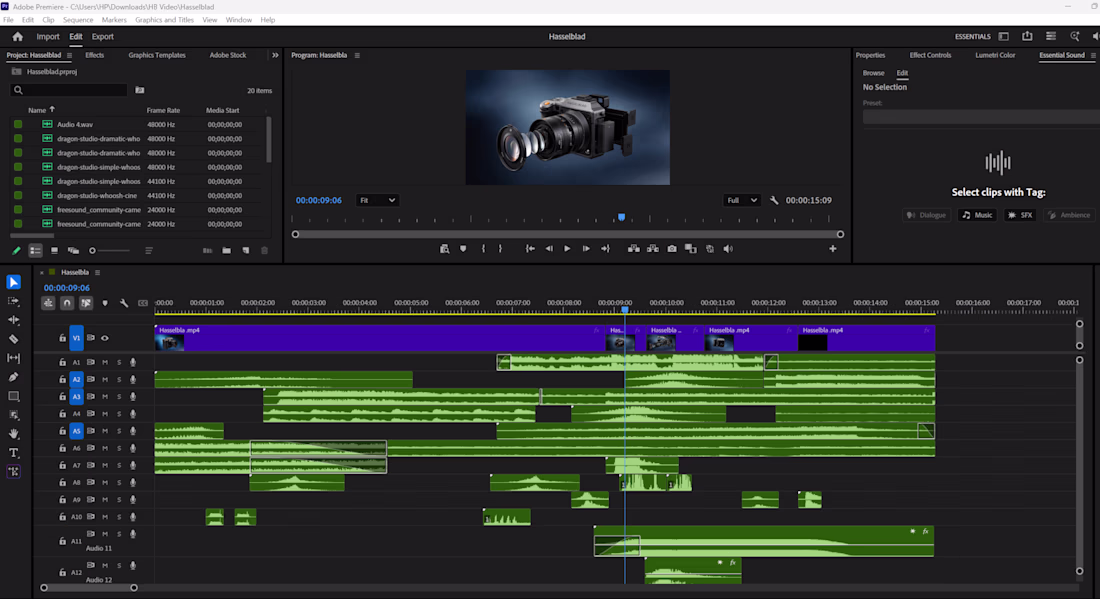Select the Pen tool
Viewport: 1100px width, 599px height.
click(x=13, y=377)
